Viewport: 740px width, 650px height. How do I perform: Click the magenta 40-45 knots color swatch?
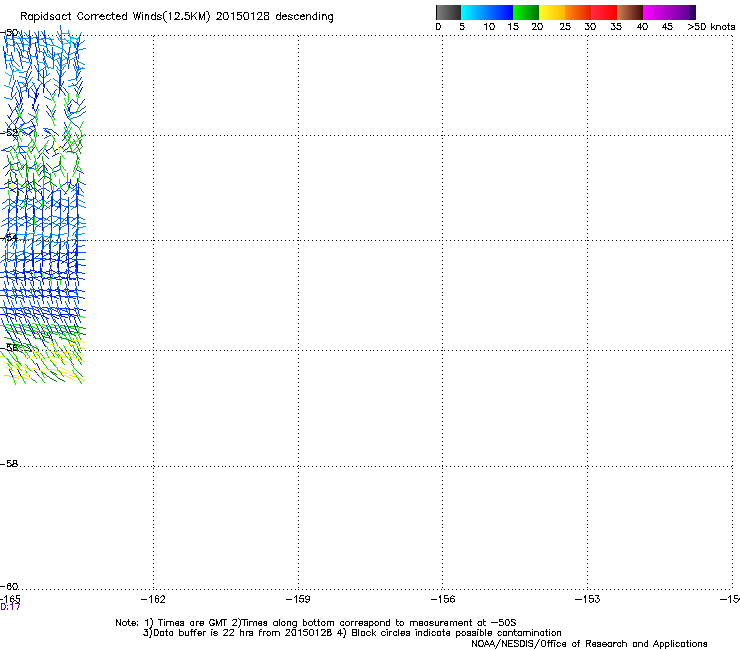coord(656,12)
